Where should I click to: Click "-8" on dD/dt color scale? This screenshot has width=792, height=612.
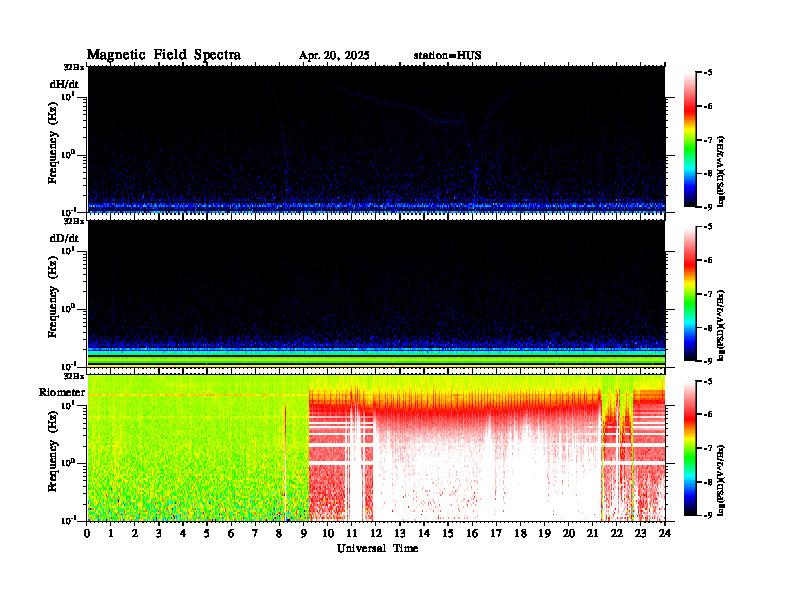click(x=708, y=328)
